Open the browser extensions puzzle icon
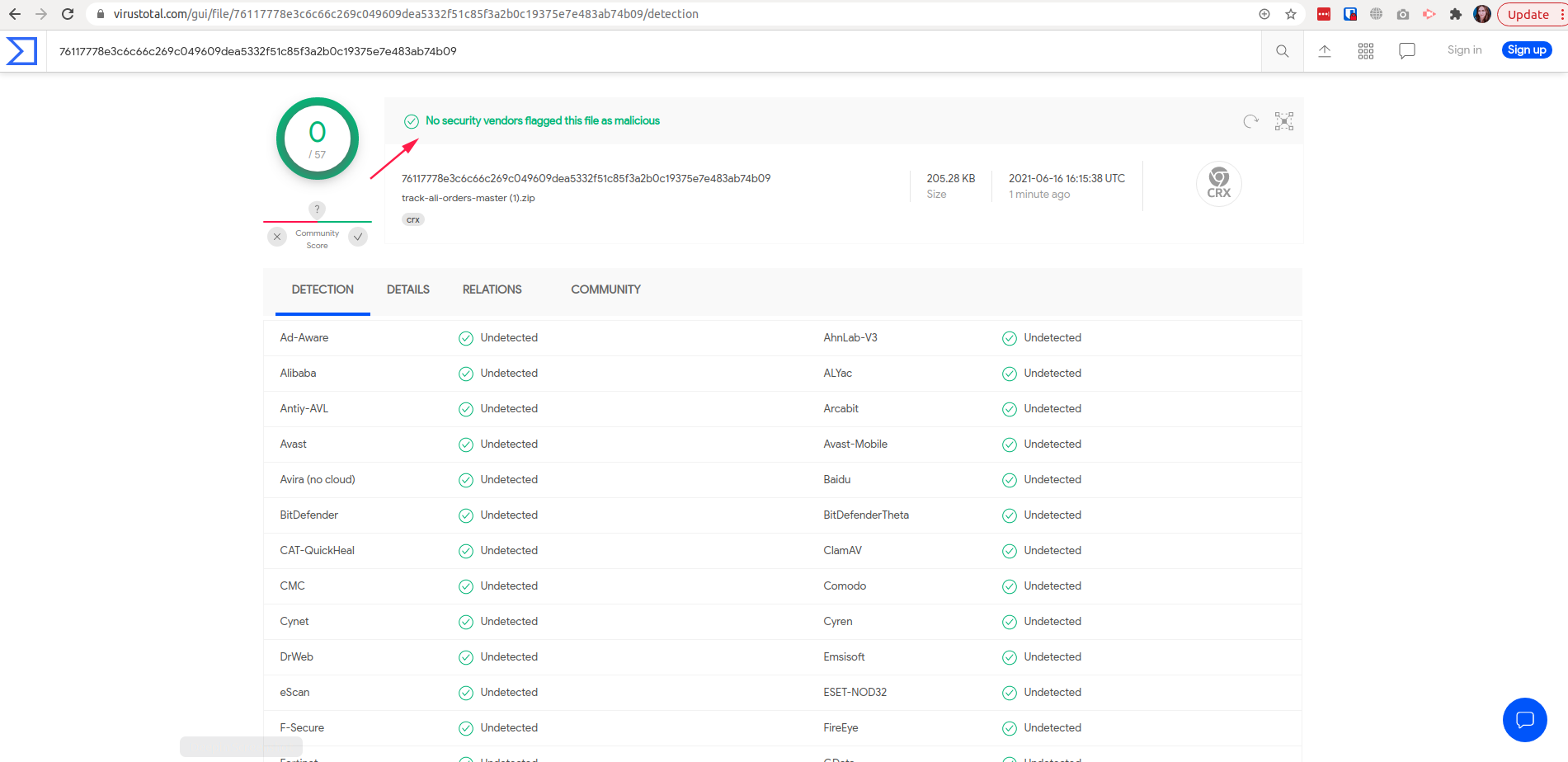 pyautogui.click(x=1456, y=14)
